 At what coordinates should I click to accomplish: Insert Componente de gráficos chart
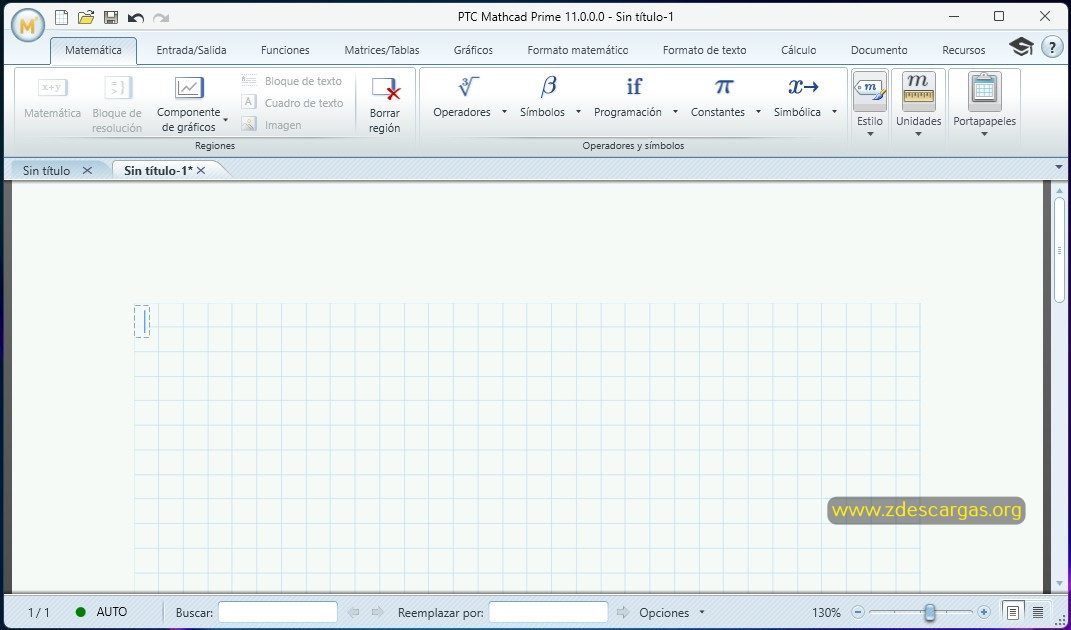pos(189,104)
